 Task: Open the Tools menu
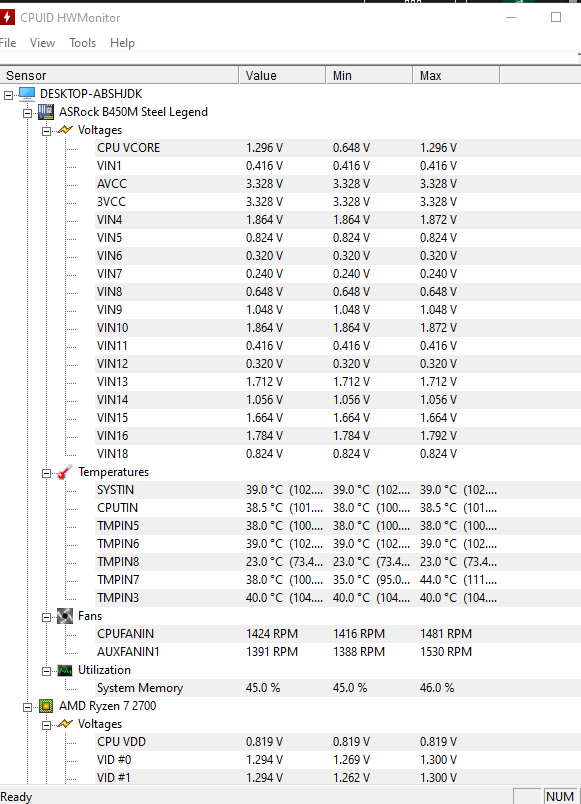click(83, 43)
